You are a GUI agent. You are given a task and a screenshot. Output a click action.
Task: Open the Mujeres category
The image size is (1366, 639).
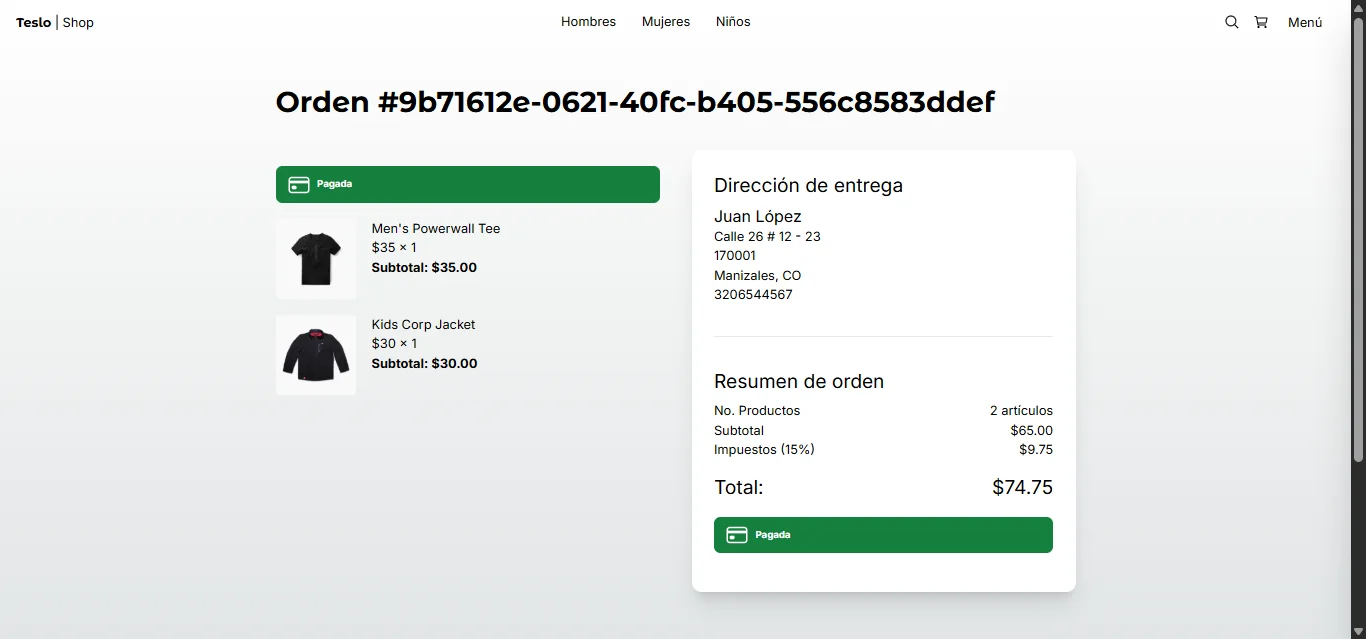[x=666, y=22]
